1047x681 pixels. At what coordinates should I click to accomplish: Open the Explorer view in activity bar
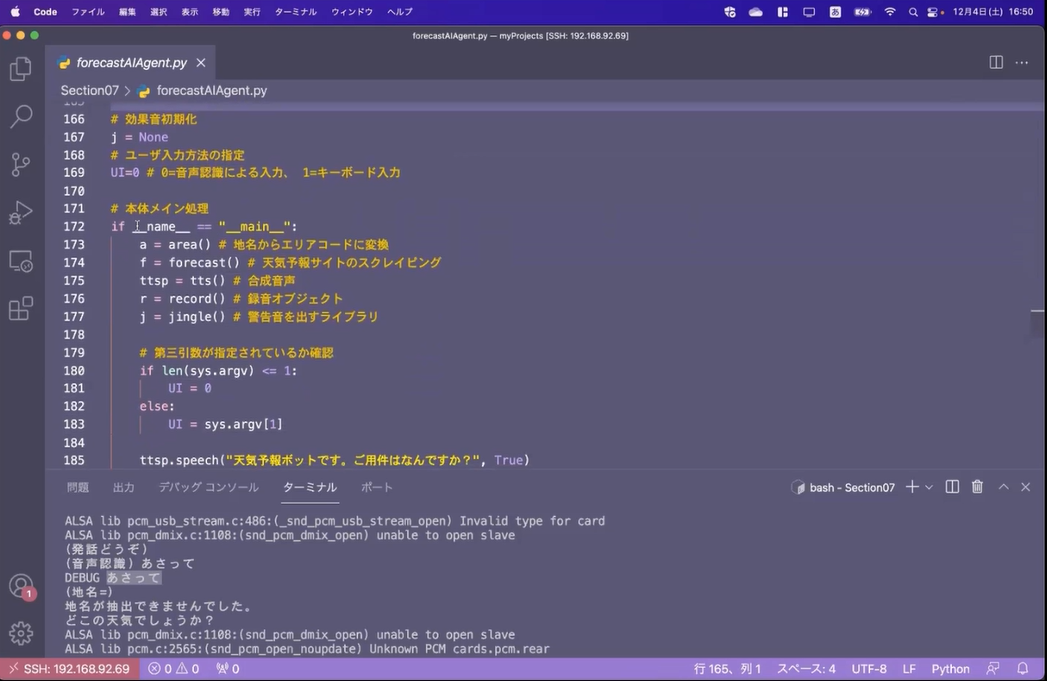[21, 69]
